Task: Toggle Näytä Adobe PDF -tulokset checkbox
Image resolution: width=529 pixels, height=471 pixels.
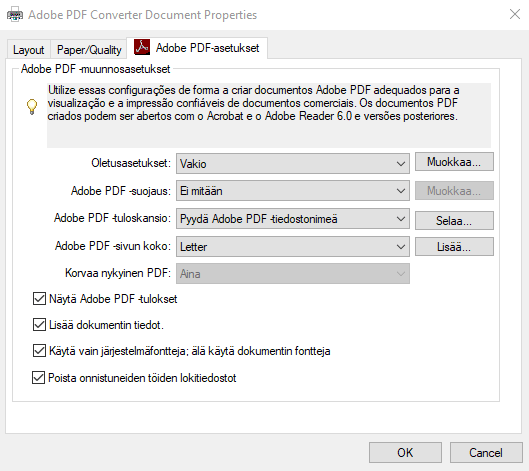Action: [x=39, y=299]
